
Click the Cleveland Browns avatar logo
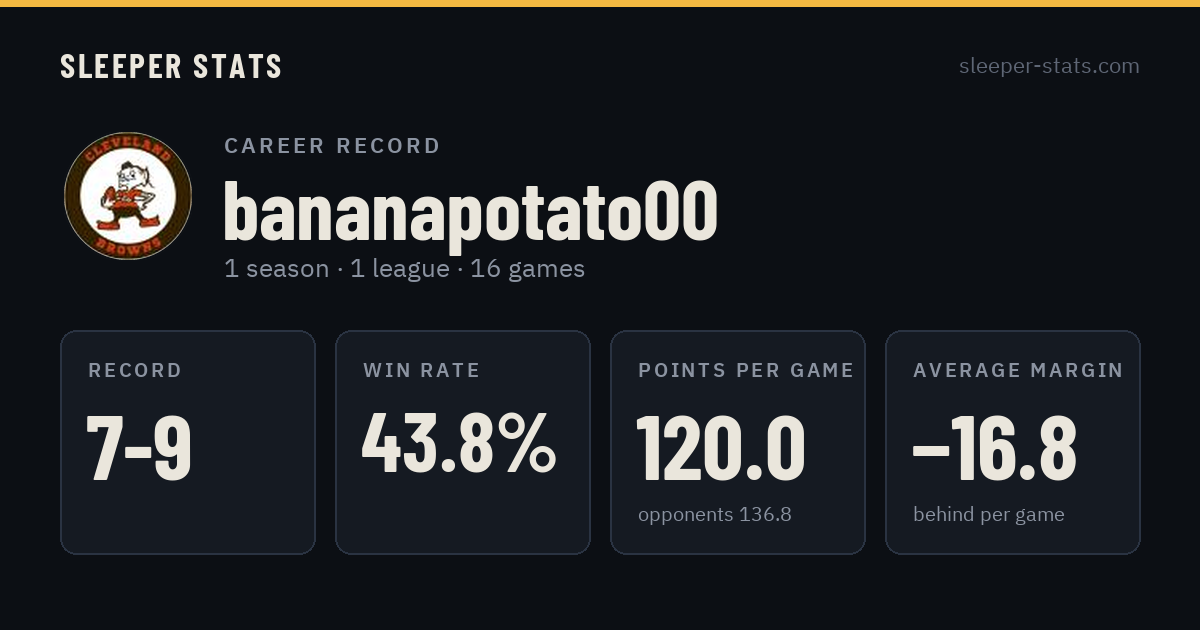tap(128, 196)
